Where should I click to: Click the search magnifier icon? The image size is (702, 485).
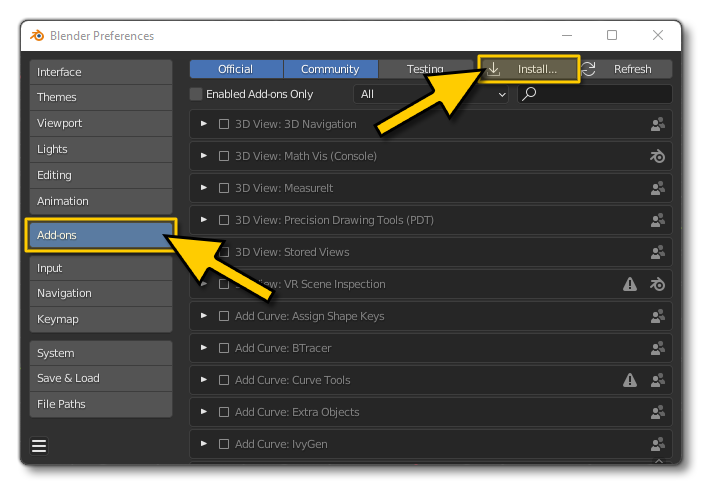click(x=529, y=94)
